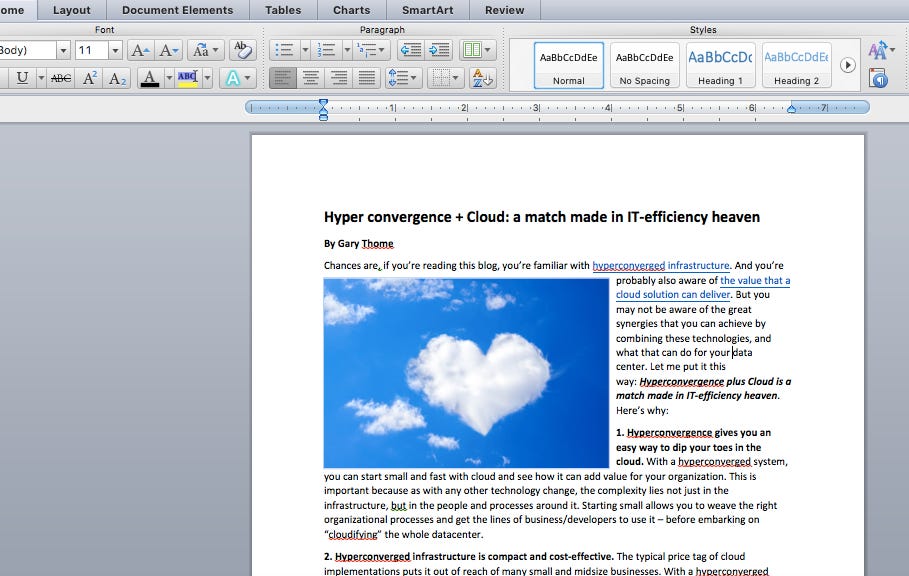
Task: Select the Increase Font Size icon
Action: coord(140,49)
